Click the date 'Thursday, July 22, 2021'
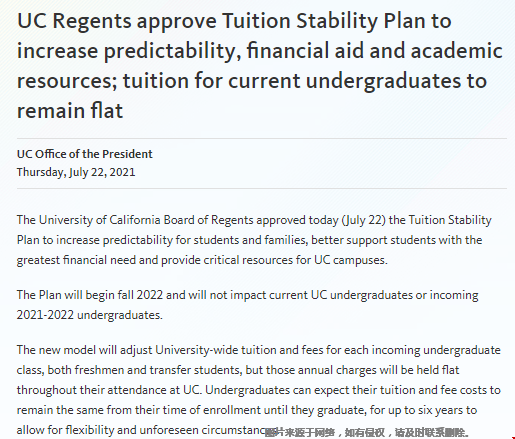The height and width of the screenshot is (439, 515). (x=76, y=172)
